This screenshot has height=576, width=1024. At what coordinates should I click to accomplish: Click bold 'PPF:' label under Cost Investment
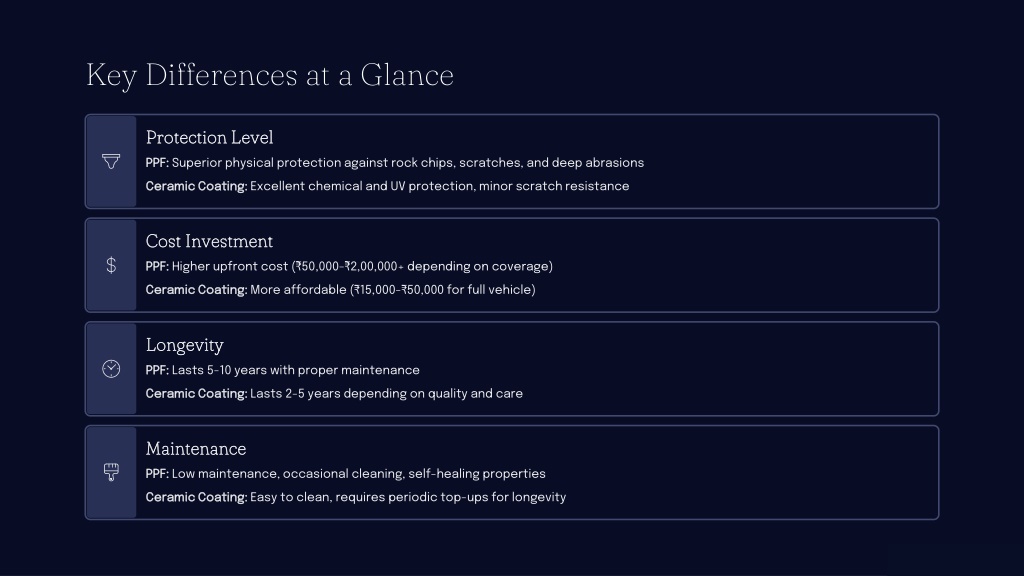[x=157, y=267]
